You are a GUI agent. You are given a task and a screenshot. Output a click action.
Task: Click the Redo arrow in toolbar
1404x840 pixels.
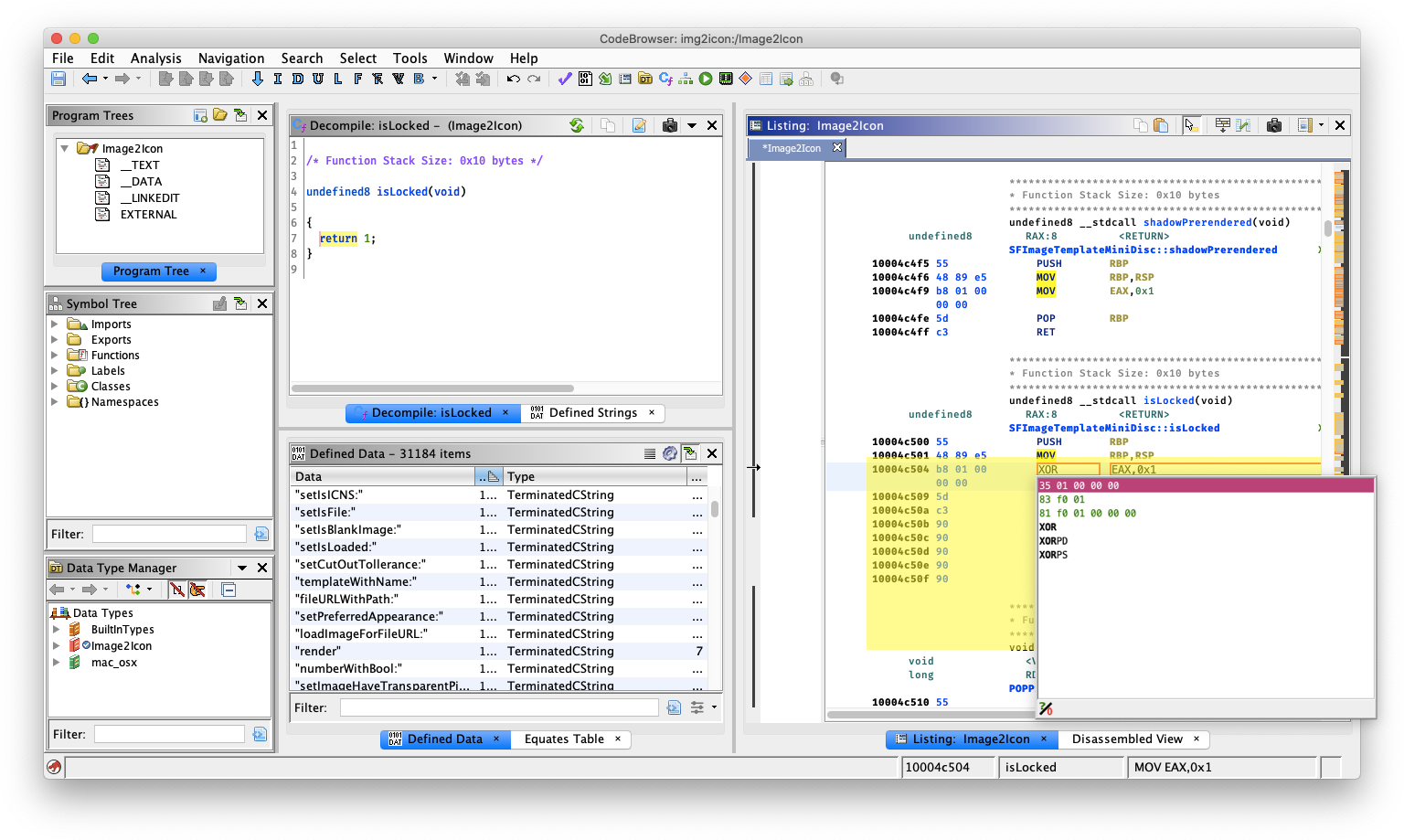click(x=534, y=79)
